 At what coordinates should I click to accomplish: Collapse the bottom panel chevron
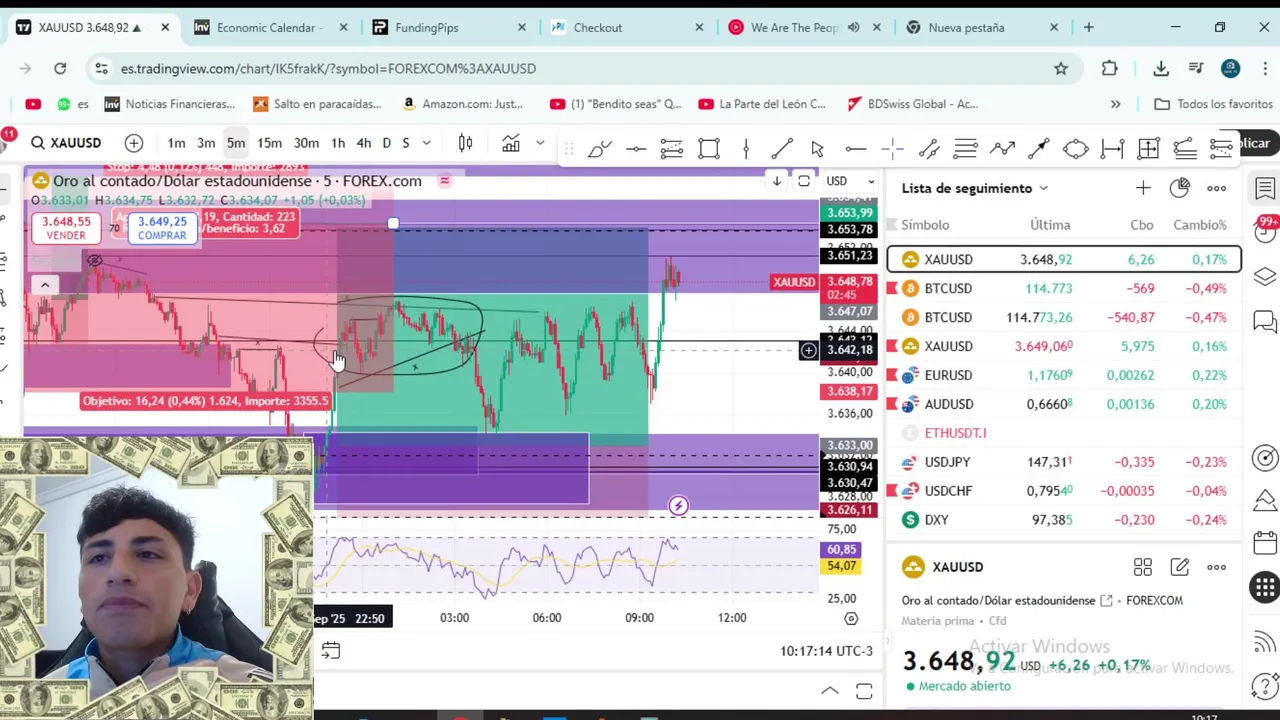point(830,692)
